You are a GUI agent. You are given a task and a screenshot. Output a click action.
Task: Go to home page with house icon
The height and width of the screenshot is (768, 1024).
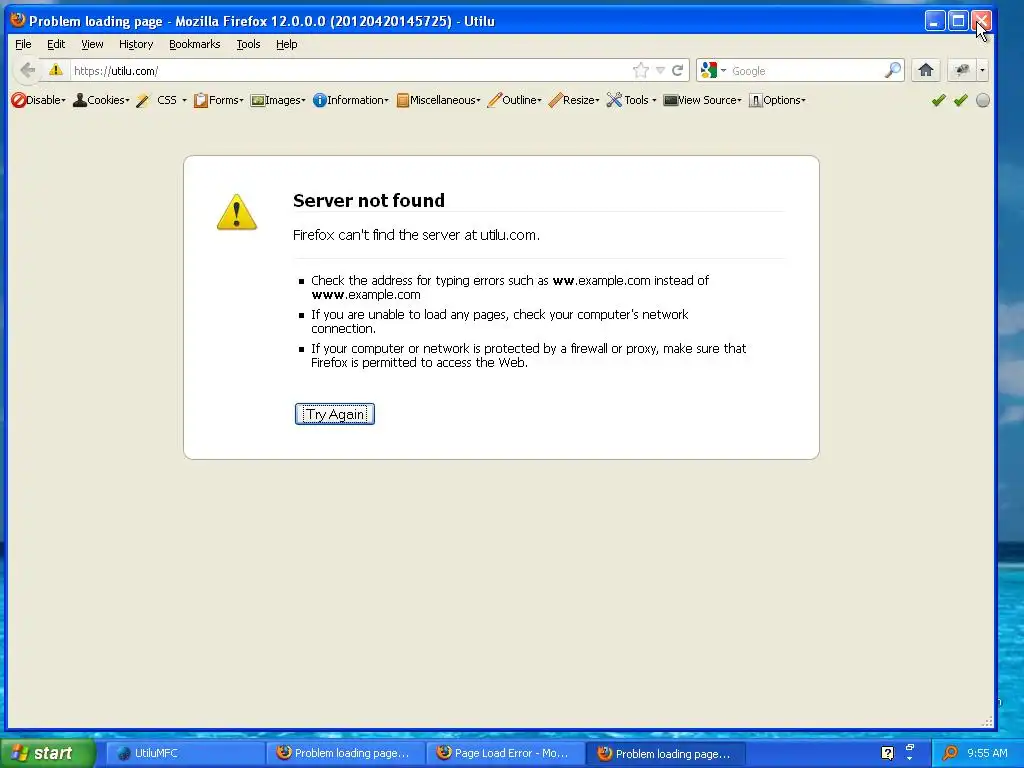(925, 70)
